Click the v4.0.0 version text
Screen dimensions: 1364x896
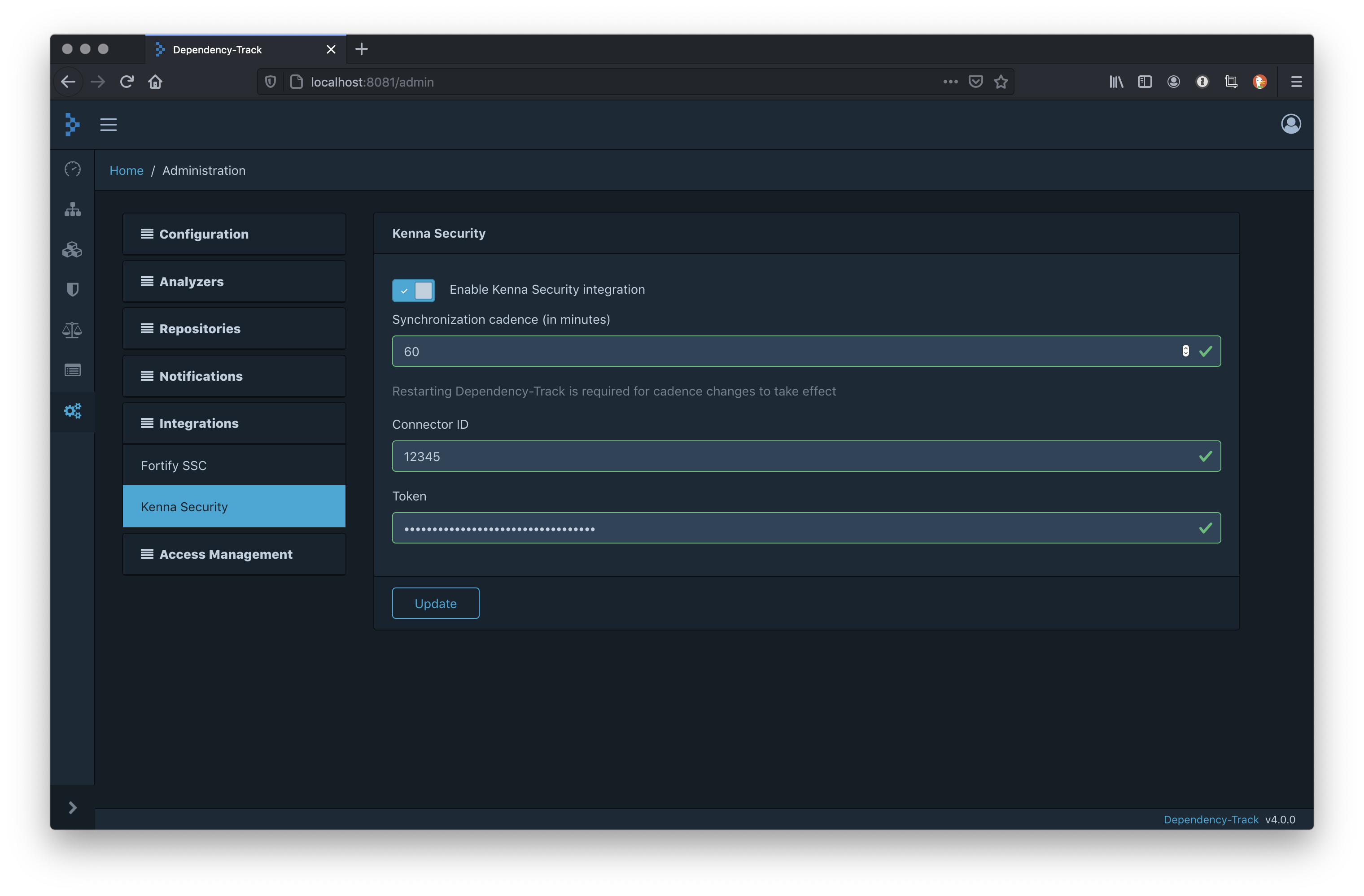(x=1281, y=819)
